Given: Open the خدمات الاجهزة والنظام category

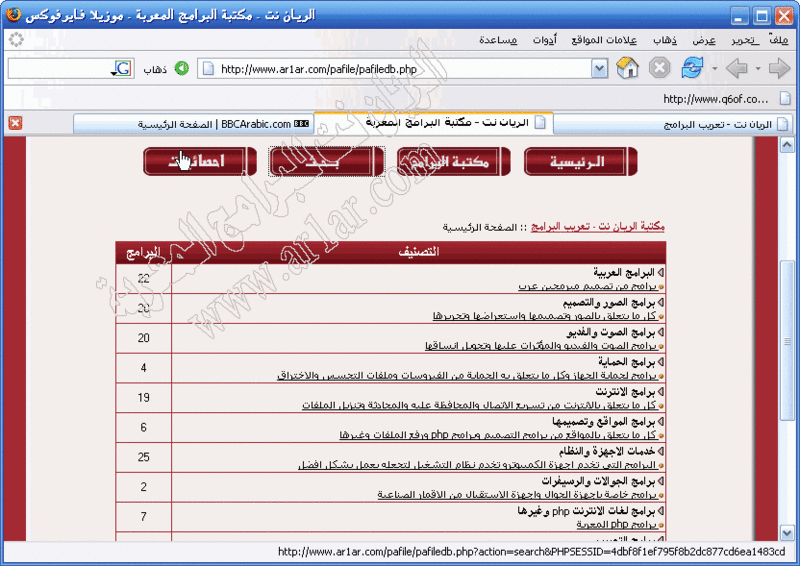Looking at the screenshot, I should coord(607,451).
